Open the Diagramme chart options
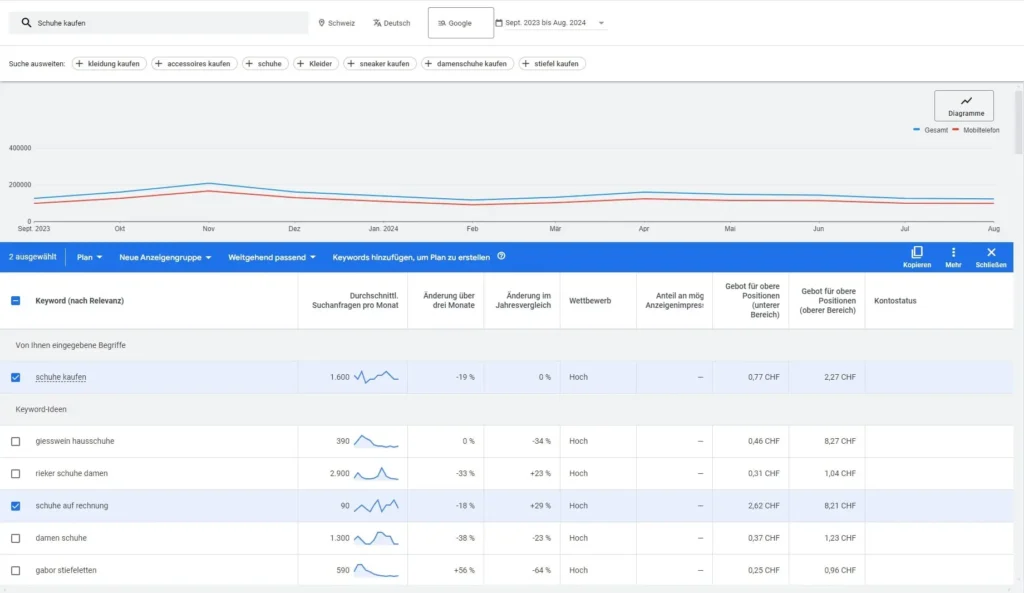Viewport: 1024px width, 593px height. pyautogui.click(x=965, y=106)
